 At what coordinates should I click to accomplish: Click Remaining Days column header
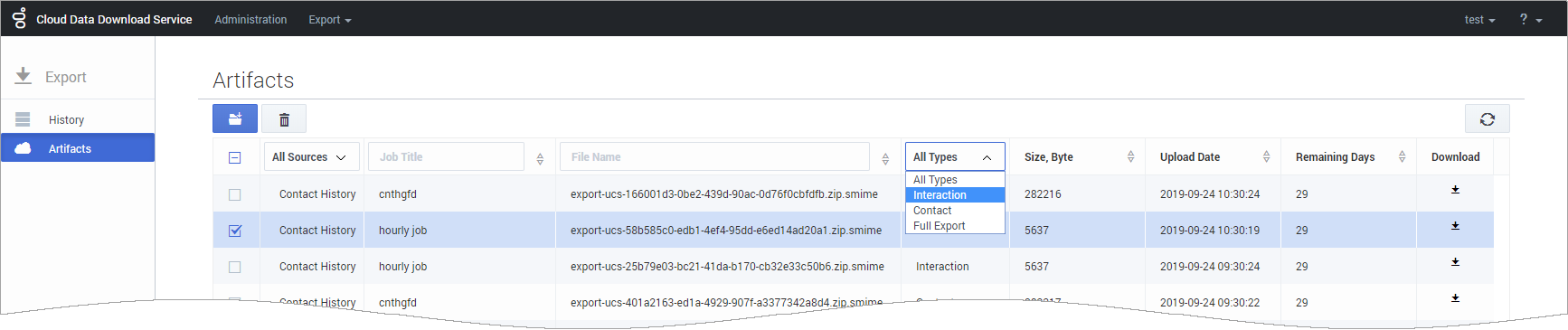click(x=1335, y=156)
